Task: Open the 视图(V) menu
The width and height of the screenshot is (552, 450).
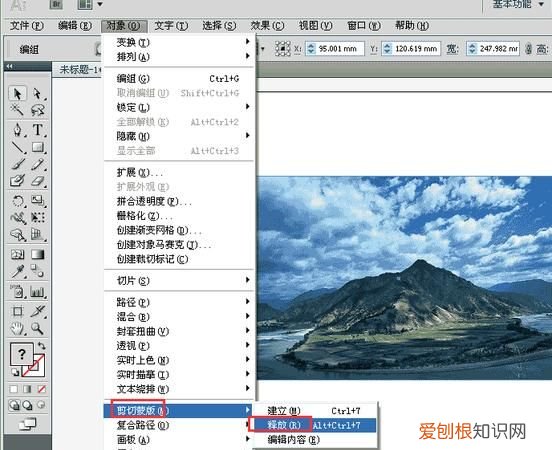Action: 315,25
